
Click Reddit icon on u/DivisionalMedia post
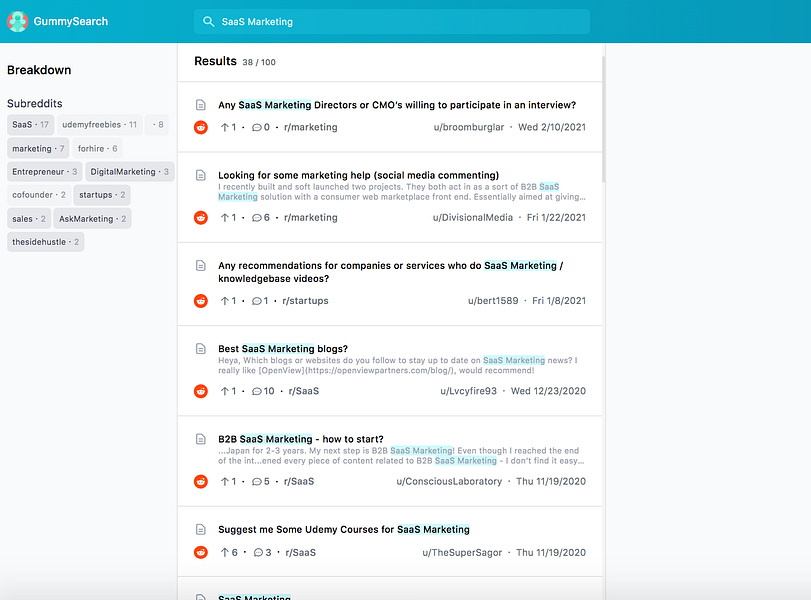click(x=201, y=218)
